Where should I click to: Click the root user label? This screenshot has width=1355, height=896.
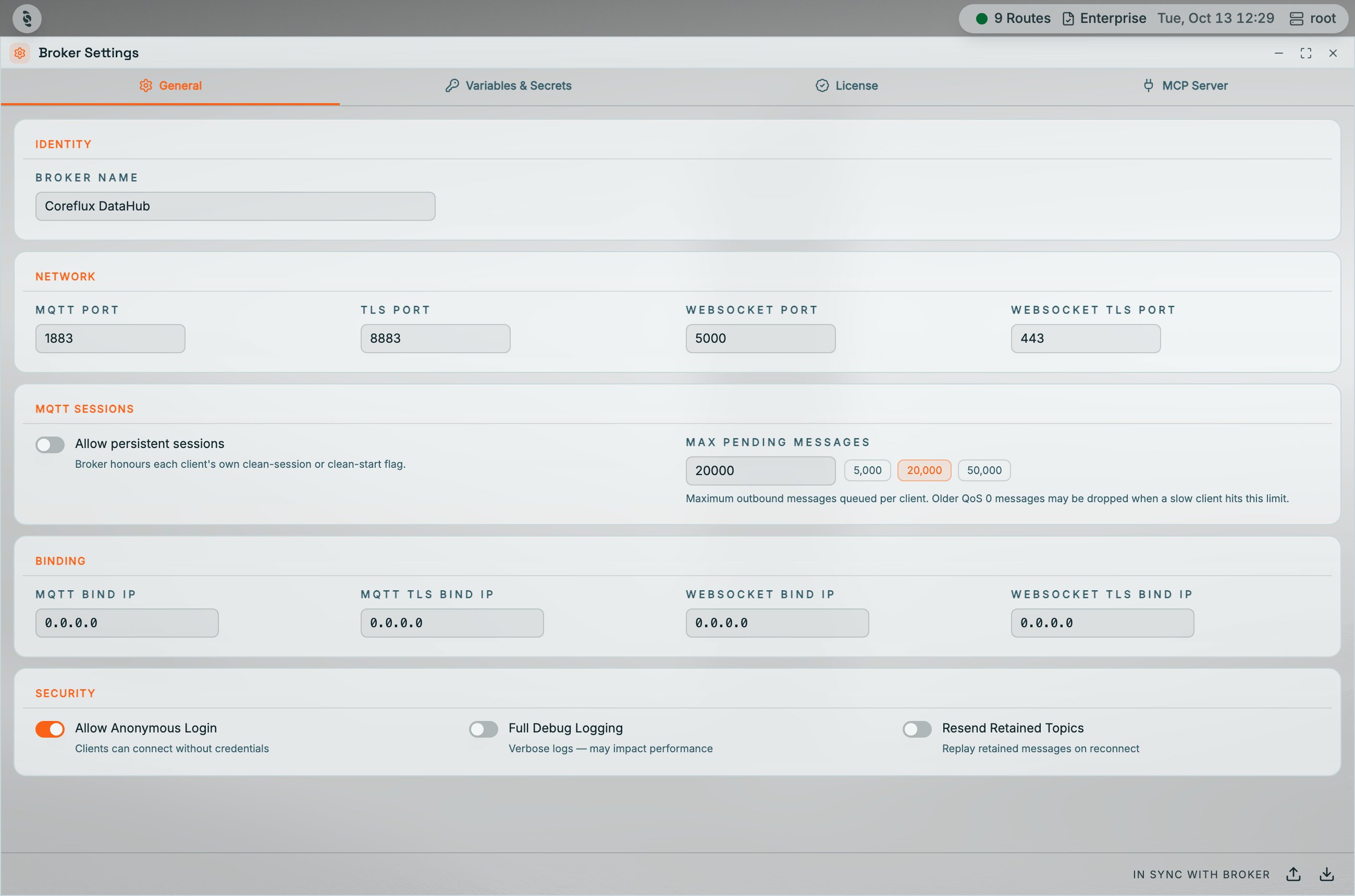pyautogui.click(x=1322, y=18)
